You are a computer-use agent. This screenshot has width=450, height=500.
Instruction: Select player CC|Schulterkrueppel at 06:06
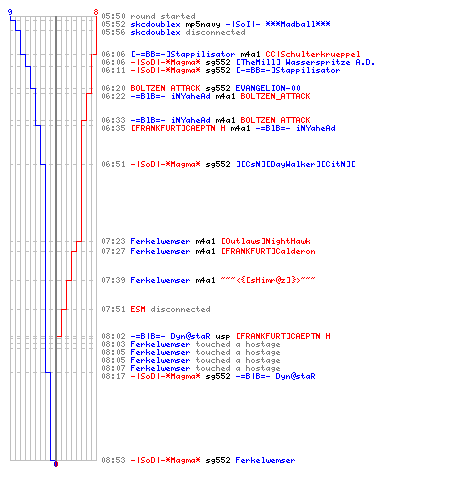(x=313, y=54)
